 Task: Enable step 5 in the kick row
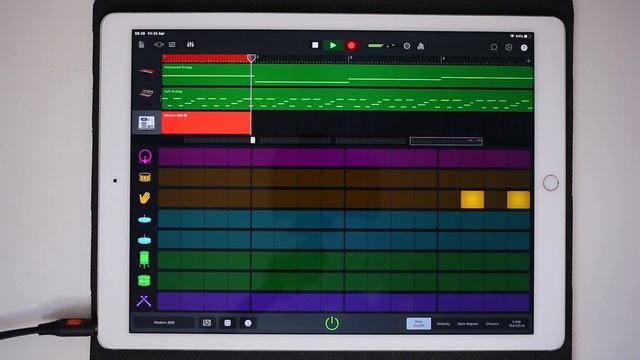tap(263, 157)
